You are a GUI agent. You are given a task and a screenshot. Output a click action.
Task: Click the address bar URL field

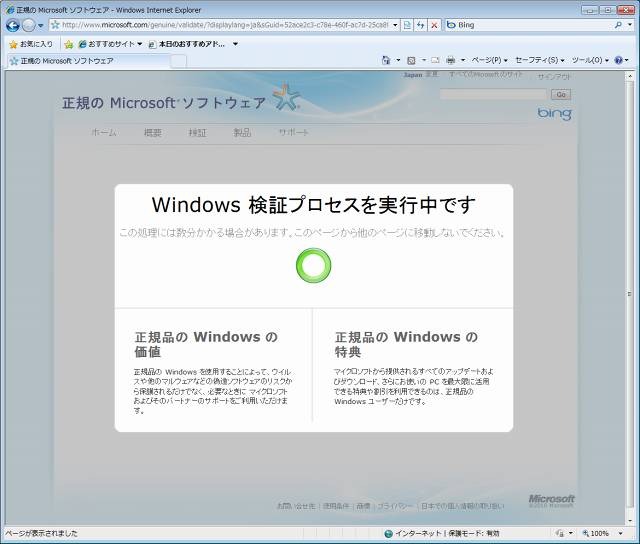pos(224,25)
